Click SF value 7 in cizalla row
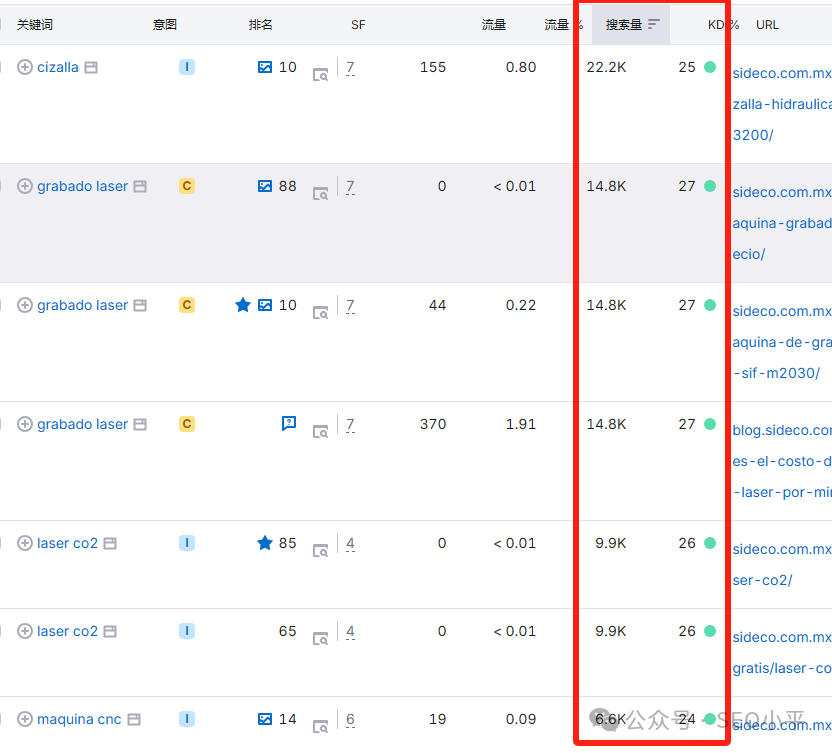832x753 pixels. (350, 67)
